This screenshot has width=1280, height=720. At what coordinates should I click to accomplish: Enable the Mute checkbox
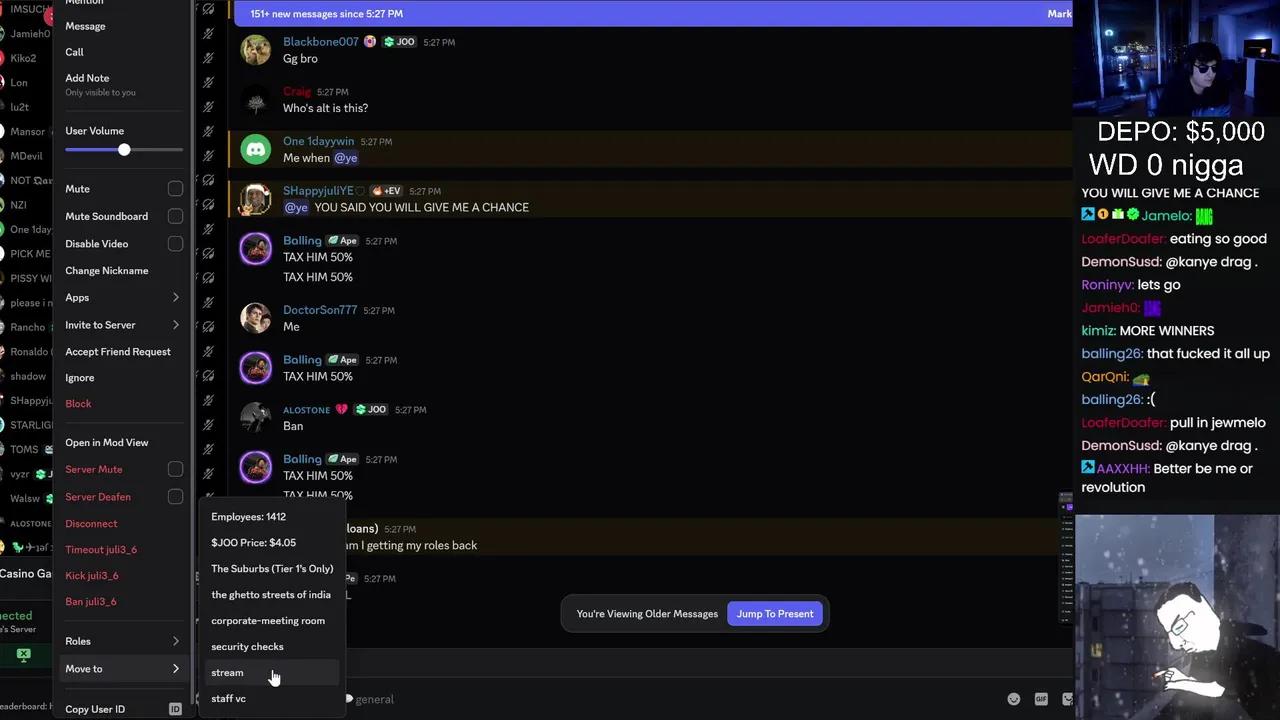tap(175, 188)
